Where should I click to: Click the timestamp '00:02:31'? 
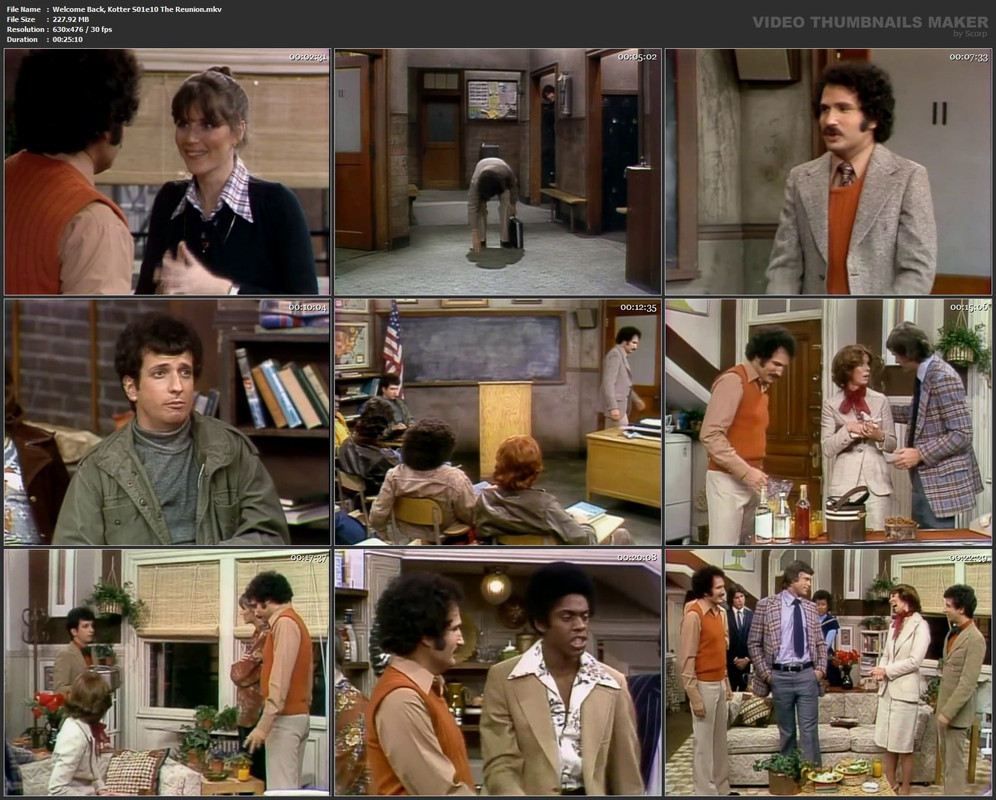tap(307, 57)
